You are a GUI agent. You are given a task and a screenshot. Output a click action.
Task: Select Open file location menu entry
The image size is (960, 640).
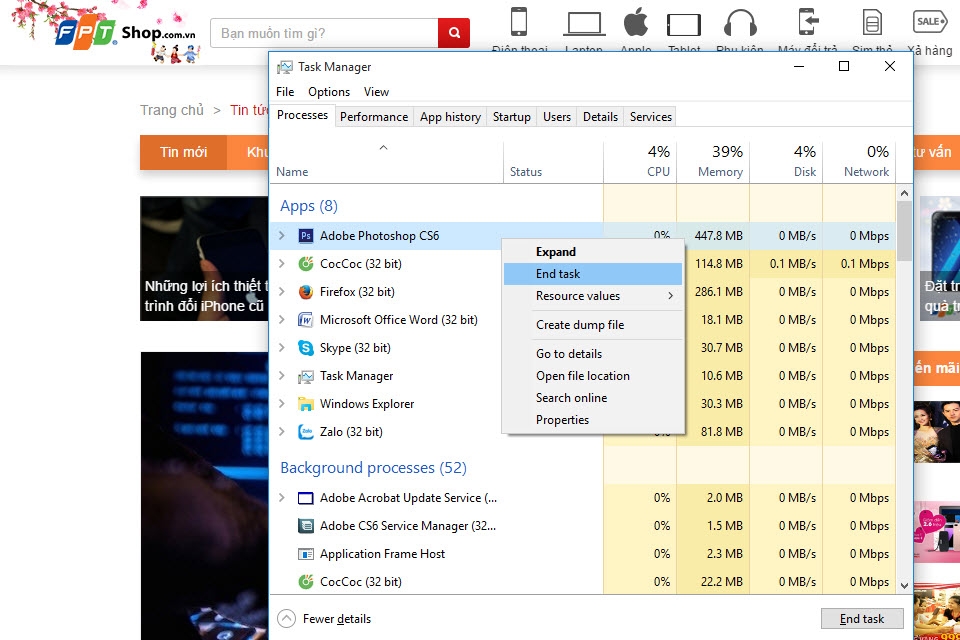click(582, 376)
